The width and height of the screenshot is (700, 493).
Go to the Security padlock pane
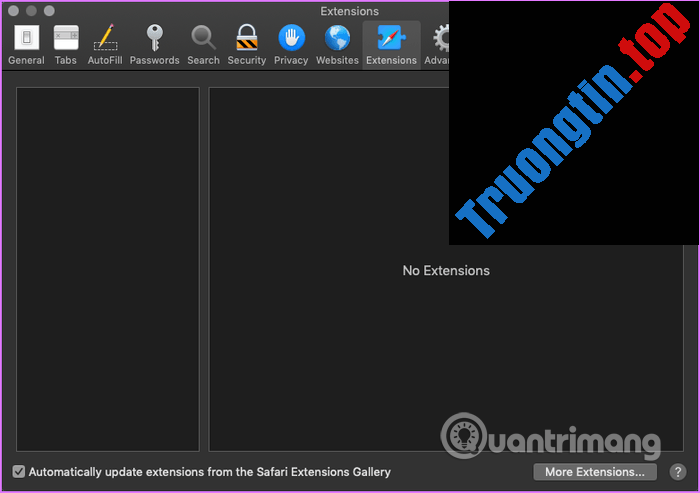point(246,44)
